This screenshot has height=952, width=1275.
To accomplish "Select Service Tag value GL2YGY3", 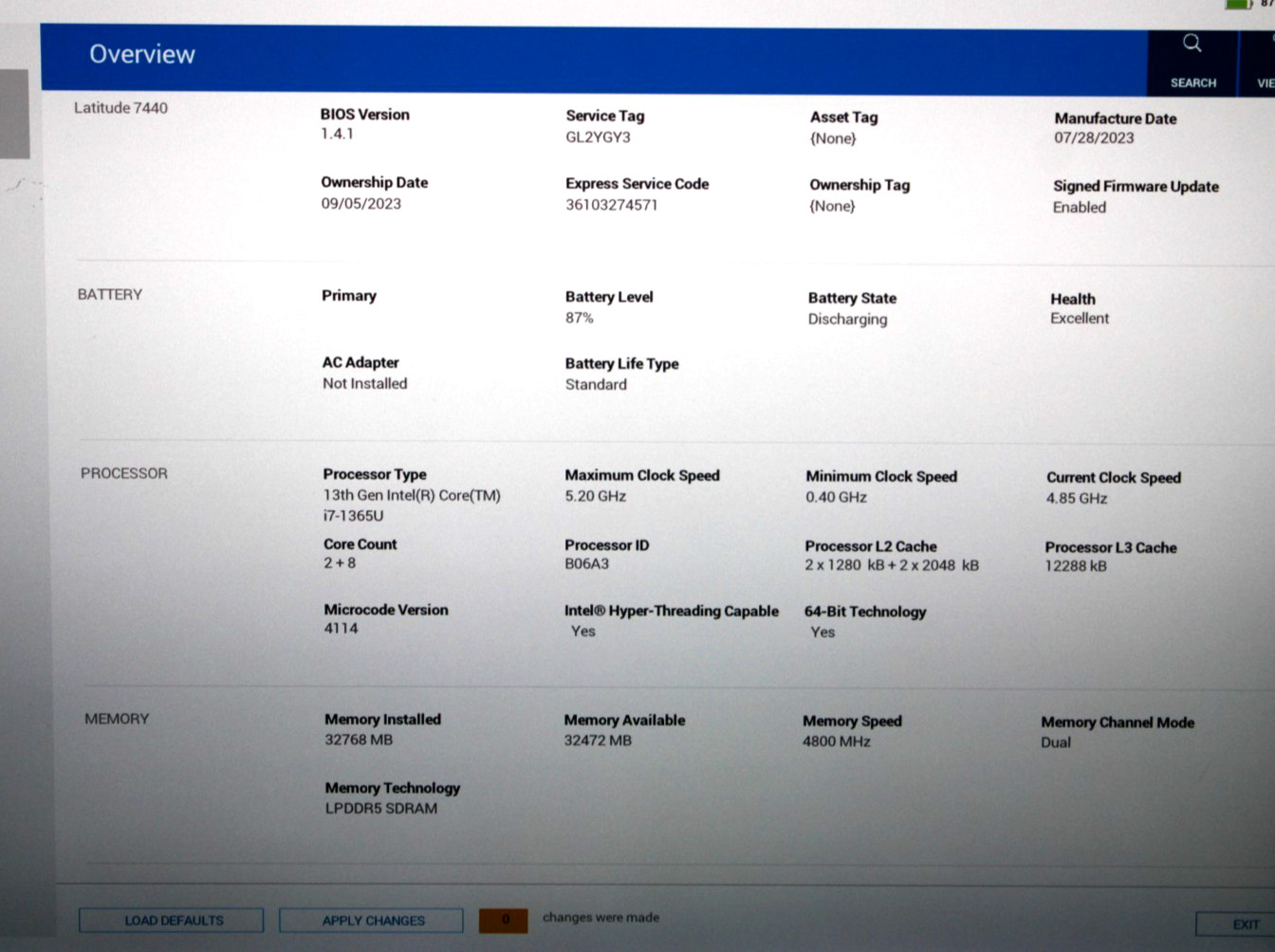I will click(x=598, y=137).
